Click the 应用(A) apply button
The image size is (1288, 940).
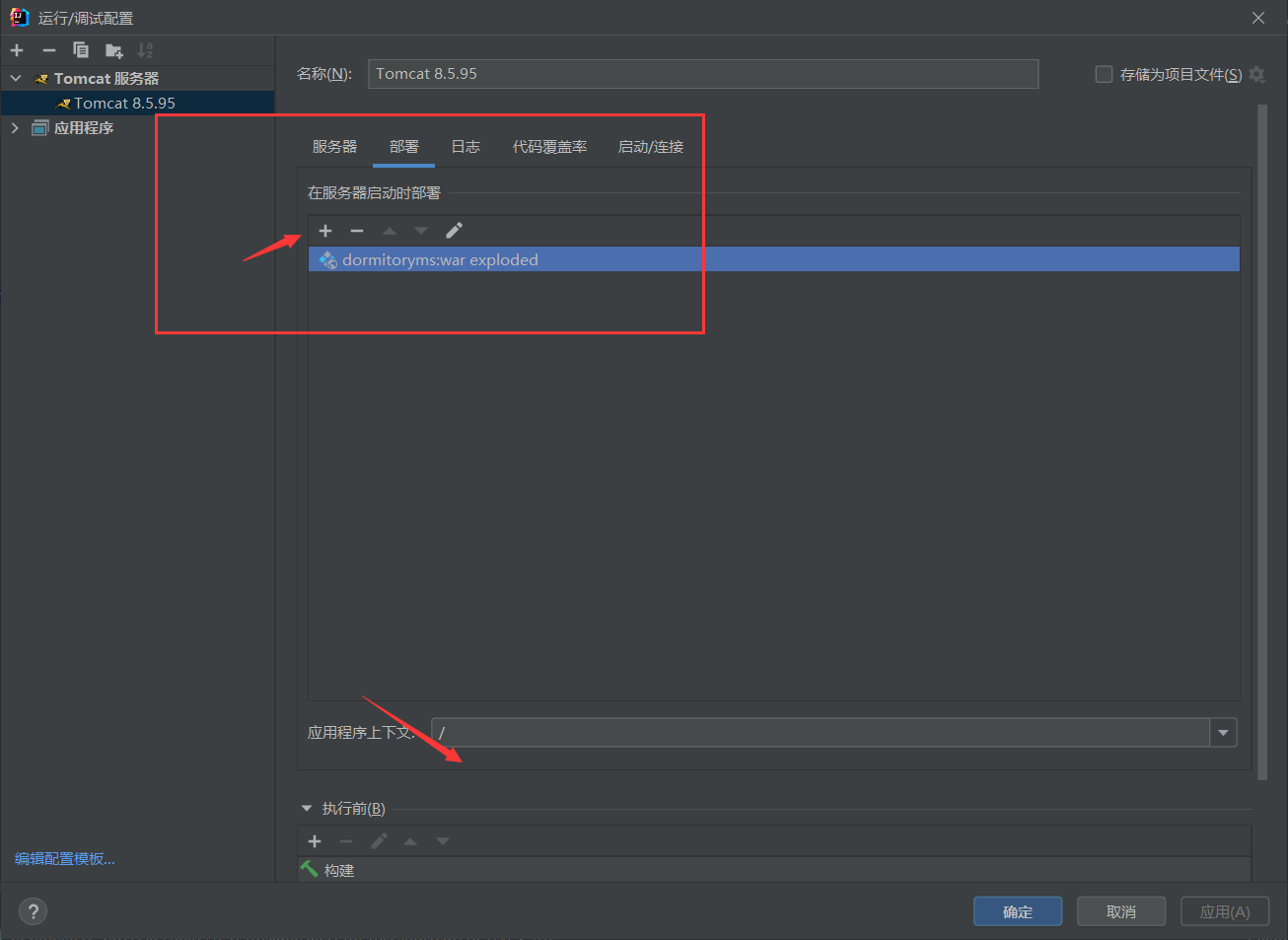(x=1225, y=911)
